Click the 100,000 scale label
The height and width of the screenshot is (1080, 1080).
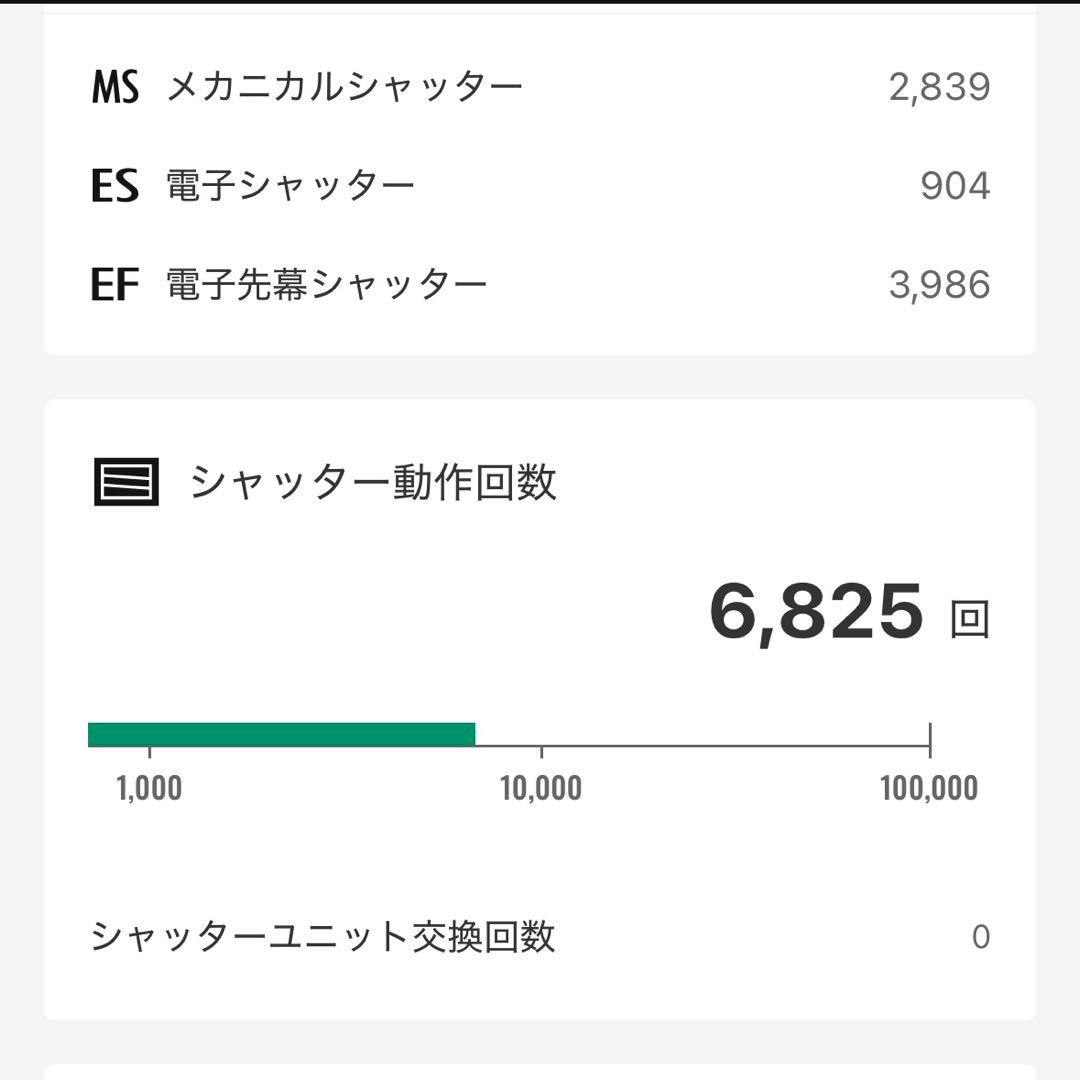click(932, 787)
